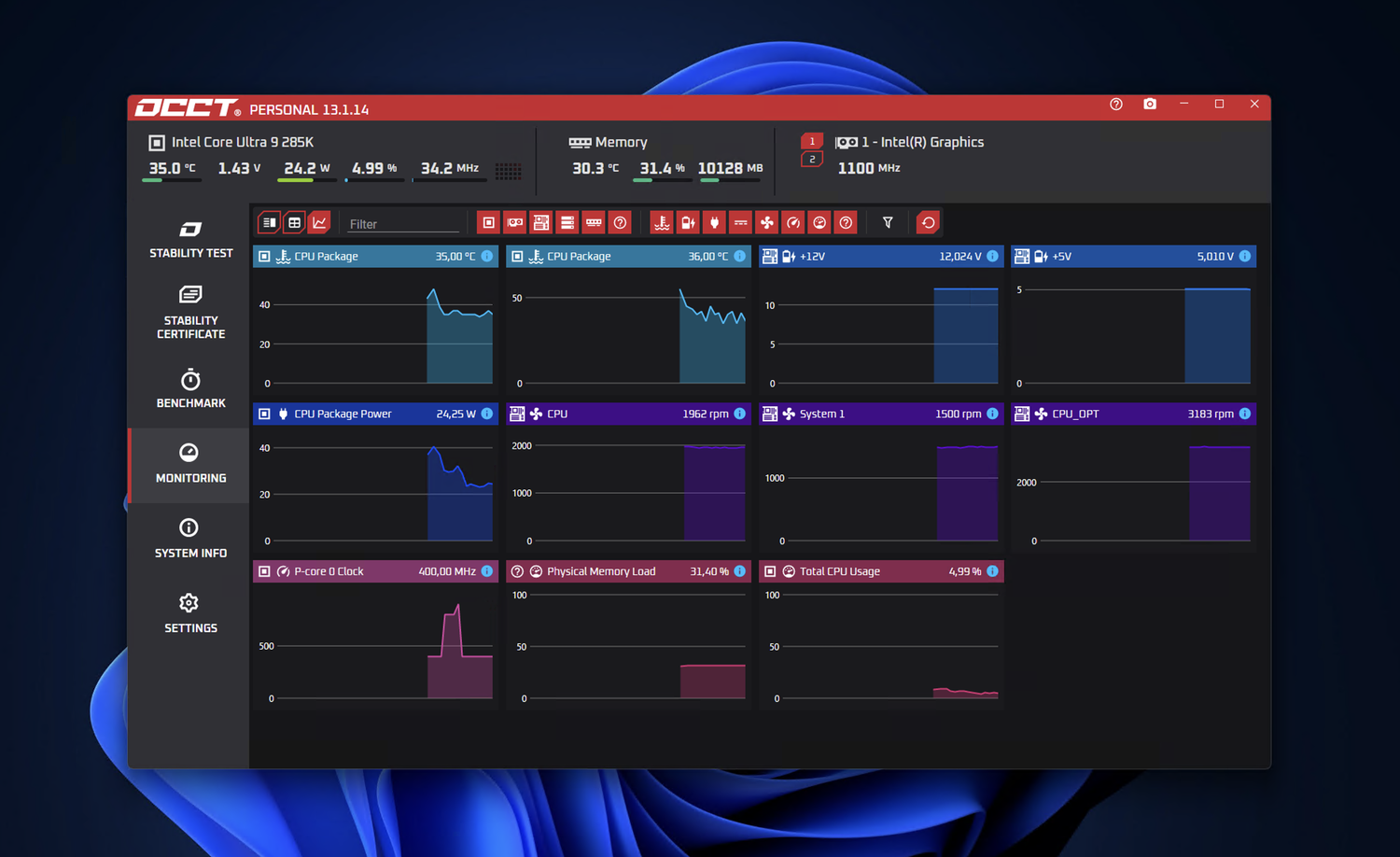Click the 31.4 % memory usage readout
This screenshot has height=857, width=1400.
point(662,168)
